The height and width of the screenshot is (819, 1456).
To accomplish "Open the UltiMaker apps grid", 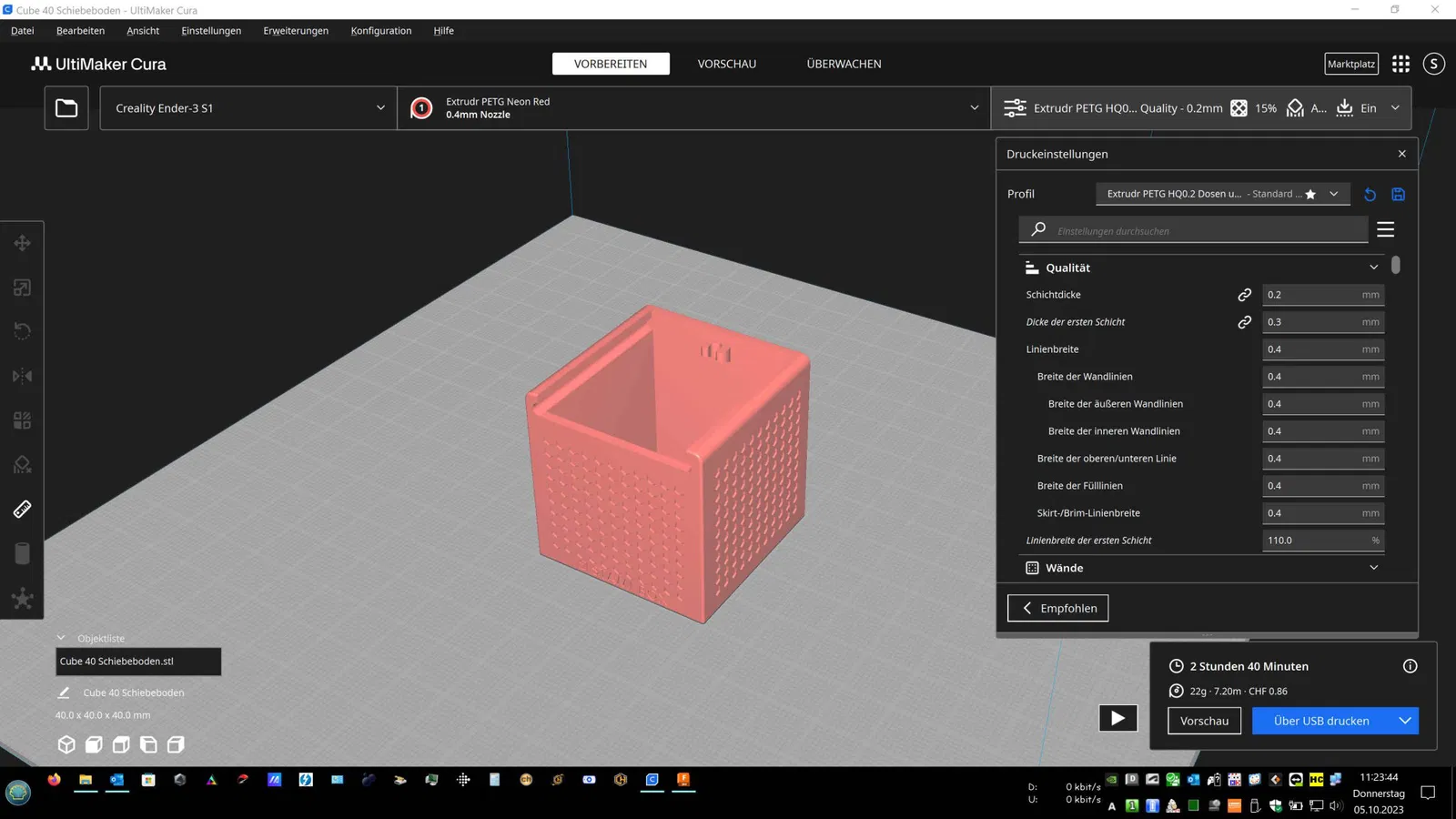I will pos(1400,64).
